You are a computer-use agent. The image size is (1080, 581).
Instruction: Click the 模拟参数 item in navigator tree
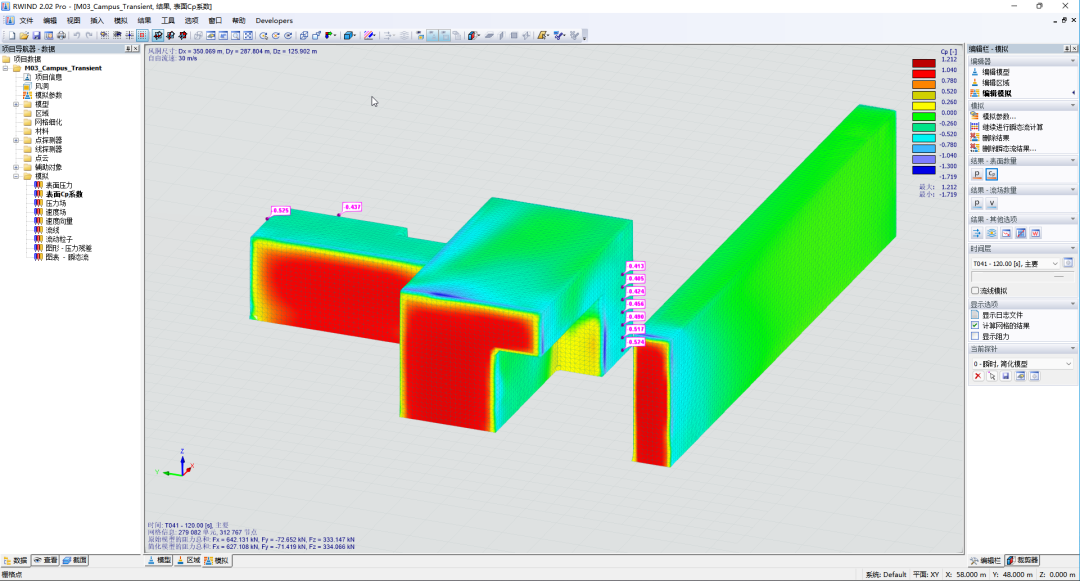pos(48,95)
